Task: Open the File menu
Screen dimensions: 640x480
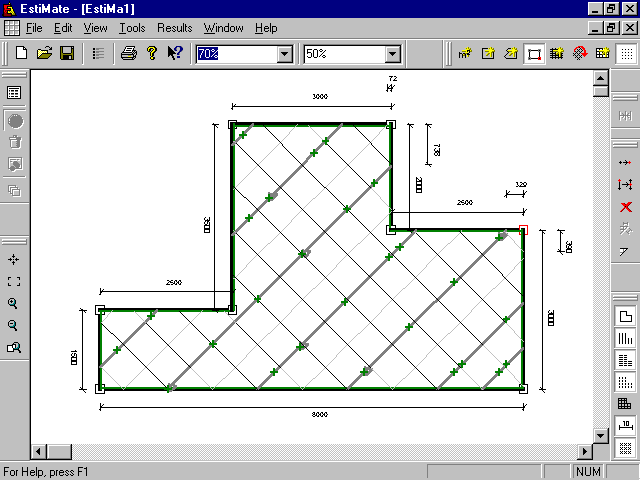Action: (34, 28)
